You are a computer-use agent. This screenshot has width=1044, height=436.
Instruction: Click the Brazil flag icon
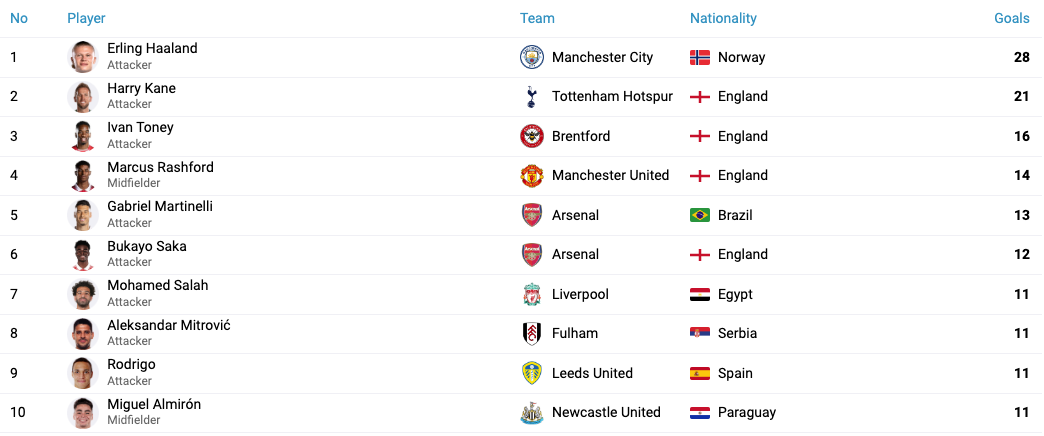[x=700, y=215]
